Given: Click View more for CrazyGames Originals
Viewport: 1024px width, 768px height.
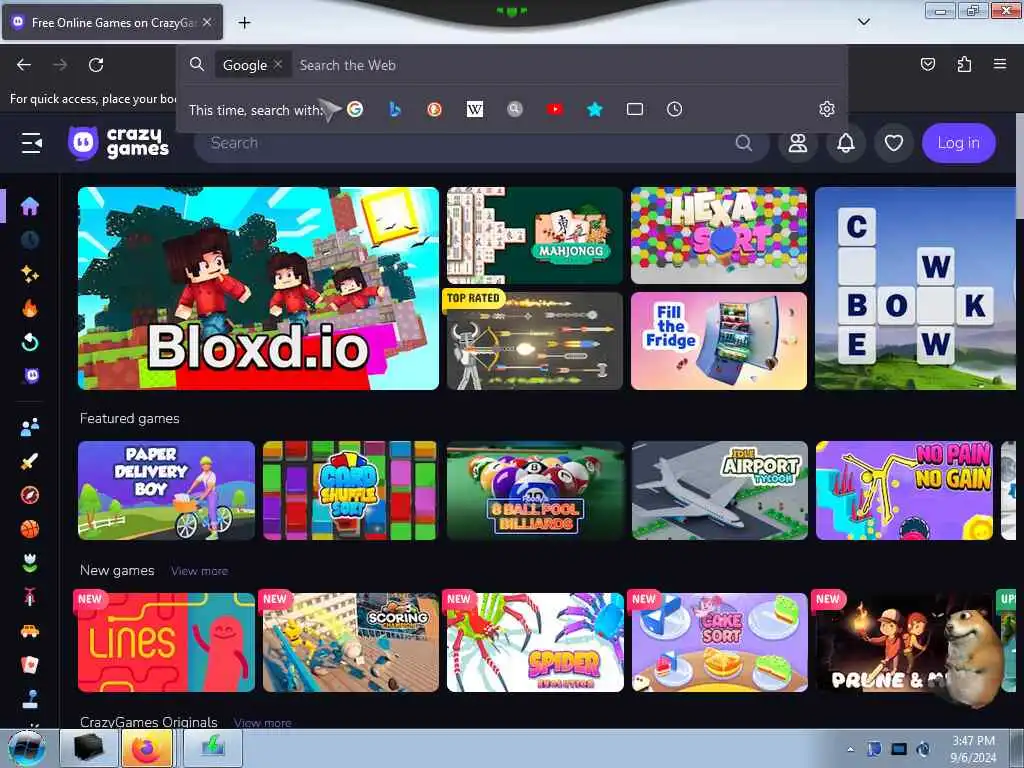Looking at the screenshot, I should [x=263, y=723].
